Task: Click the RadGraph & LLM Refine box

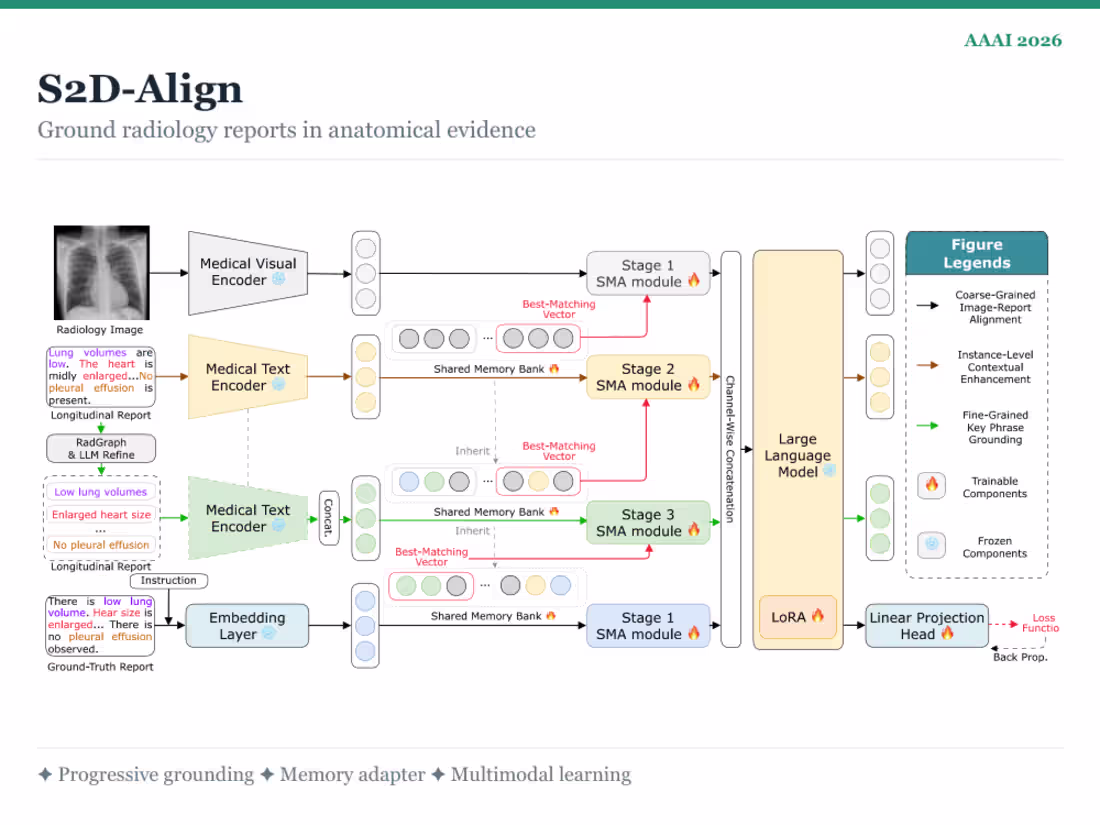Action: coord(101,448)
